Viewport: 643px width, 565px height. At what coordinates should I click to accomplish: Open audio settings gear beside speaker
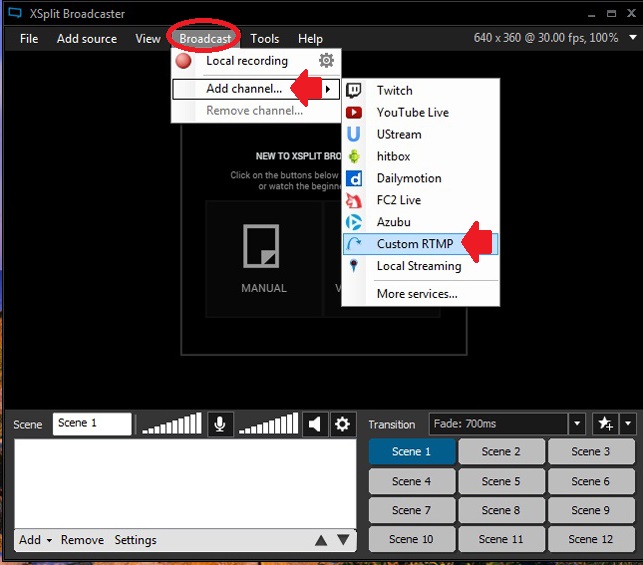coord(343,424)
